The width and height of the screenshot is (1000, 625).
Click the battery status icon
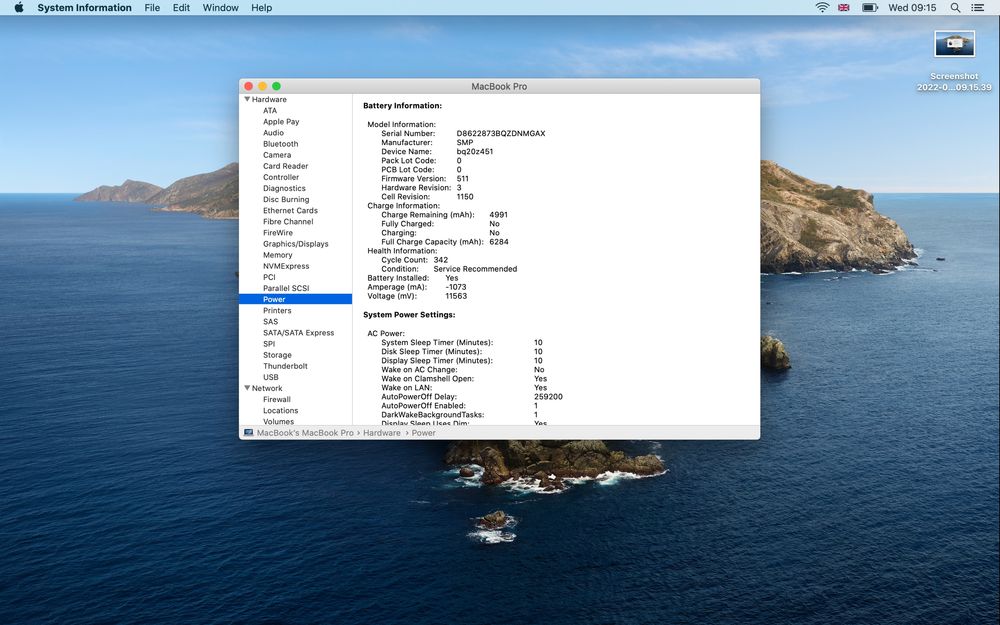tap(869, 8)
